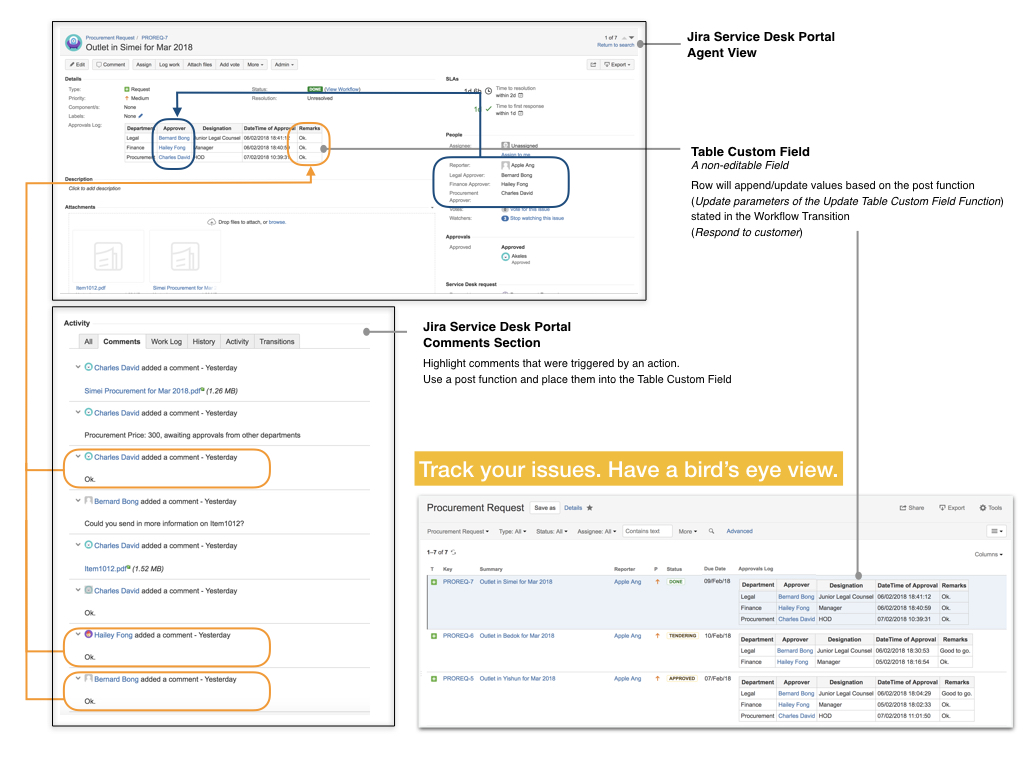Image resolution: width=1024 pixels, height=768 pixels.
Task: Collapse the first Charles David comment
Action: pyautogui.click(x=79, y=368)
